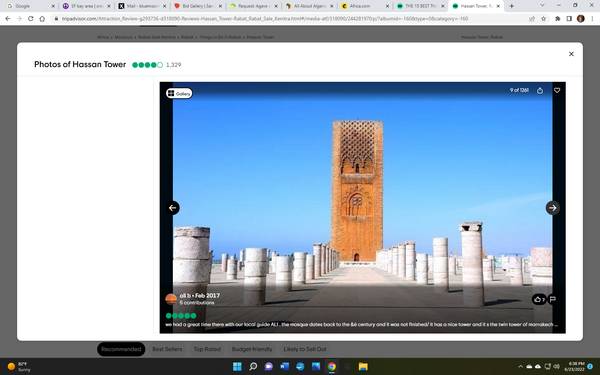Report photo using the flag icon
The width and height of the screenshot is (600, 375).
point(553,299)
